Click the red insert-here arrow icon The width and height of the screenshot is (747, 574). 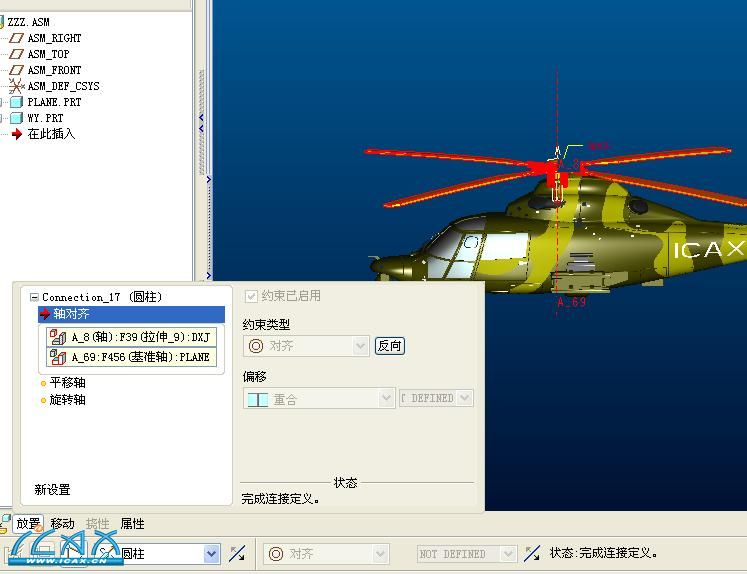(17, 134)
